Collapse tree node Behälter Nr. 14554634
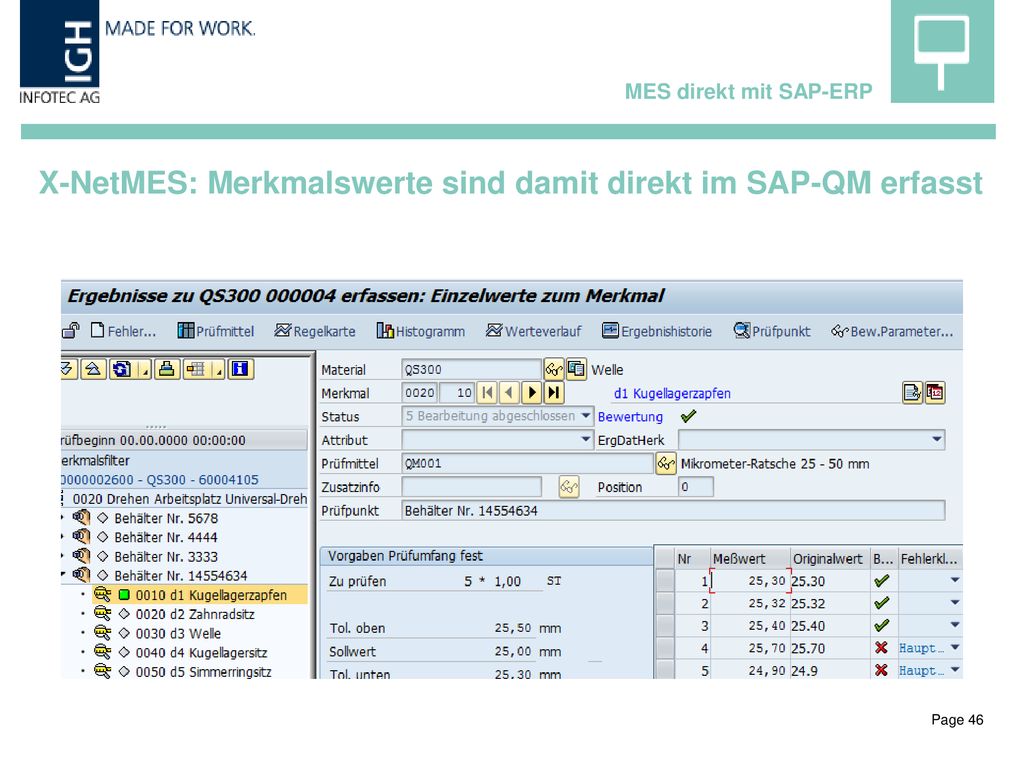 coord(63,575)
